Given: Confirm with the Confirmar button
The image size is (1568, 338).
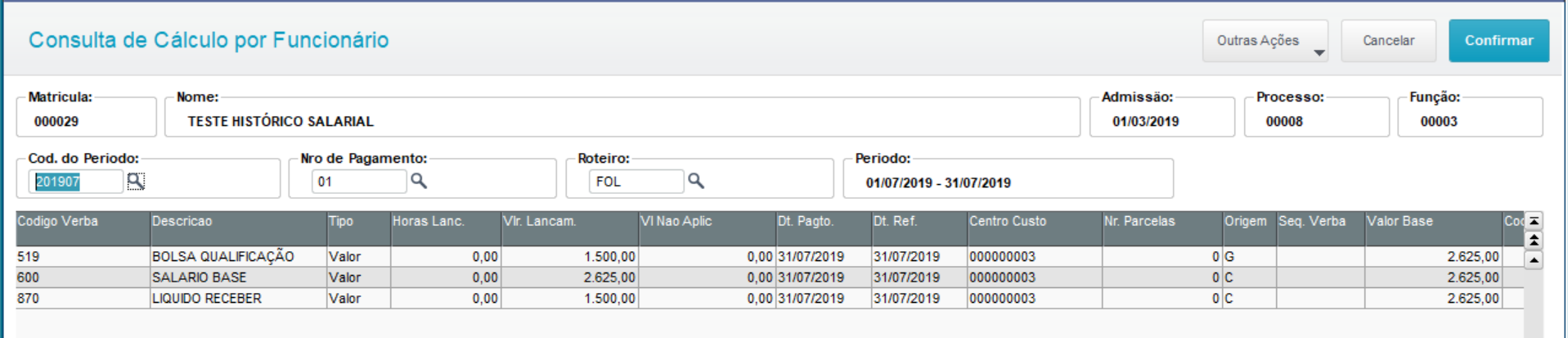Looking at the screenshot, I should [x=1498, y=41].
